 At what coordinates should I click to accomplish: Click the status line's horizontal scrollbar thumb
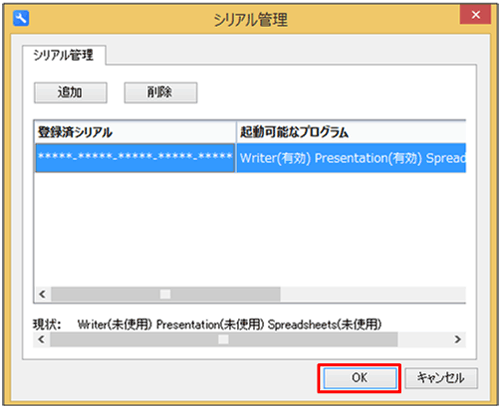click(x=224, y=339)
